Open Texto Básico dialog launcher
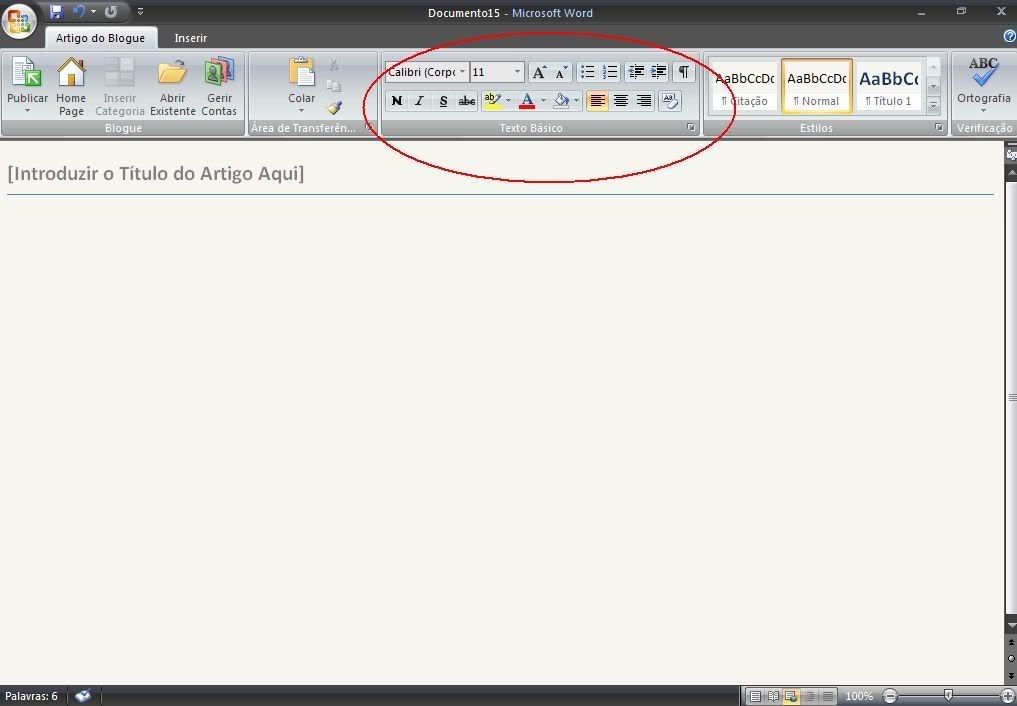 point(691,128)
